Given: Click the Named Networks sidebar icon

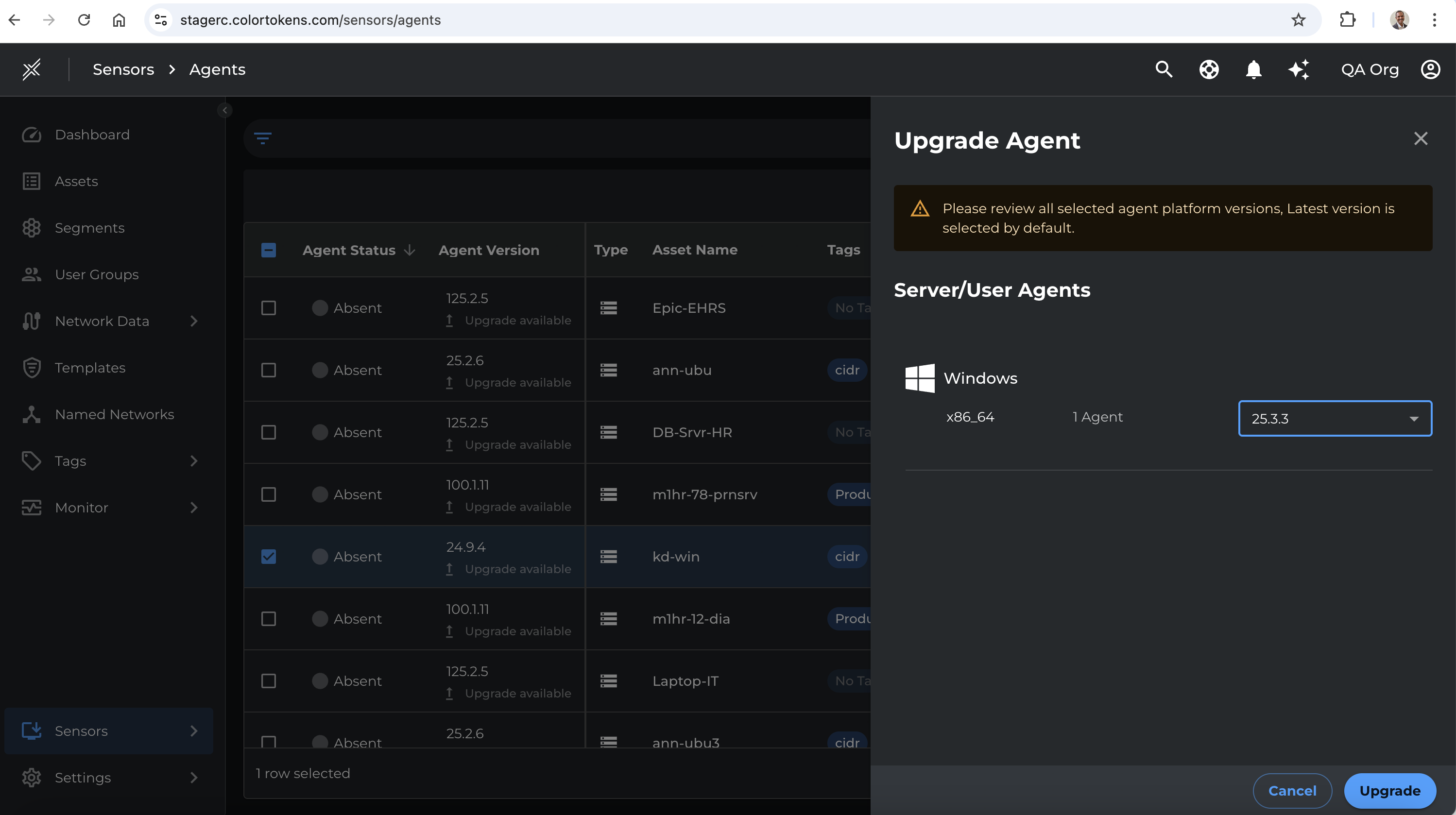Looking at the screenshot, I should click(x=32, y=414).
